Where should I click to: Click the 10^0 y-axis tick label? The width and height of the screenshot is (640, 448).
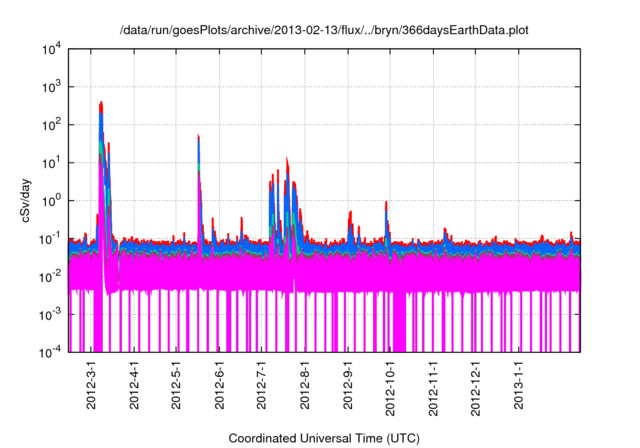coord(52,201)
